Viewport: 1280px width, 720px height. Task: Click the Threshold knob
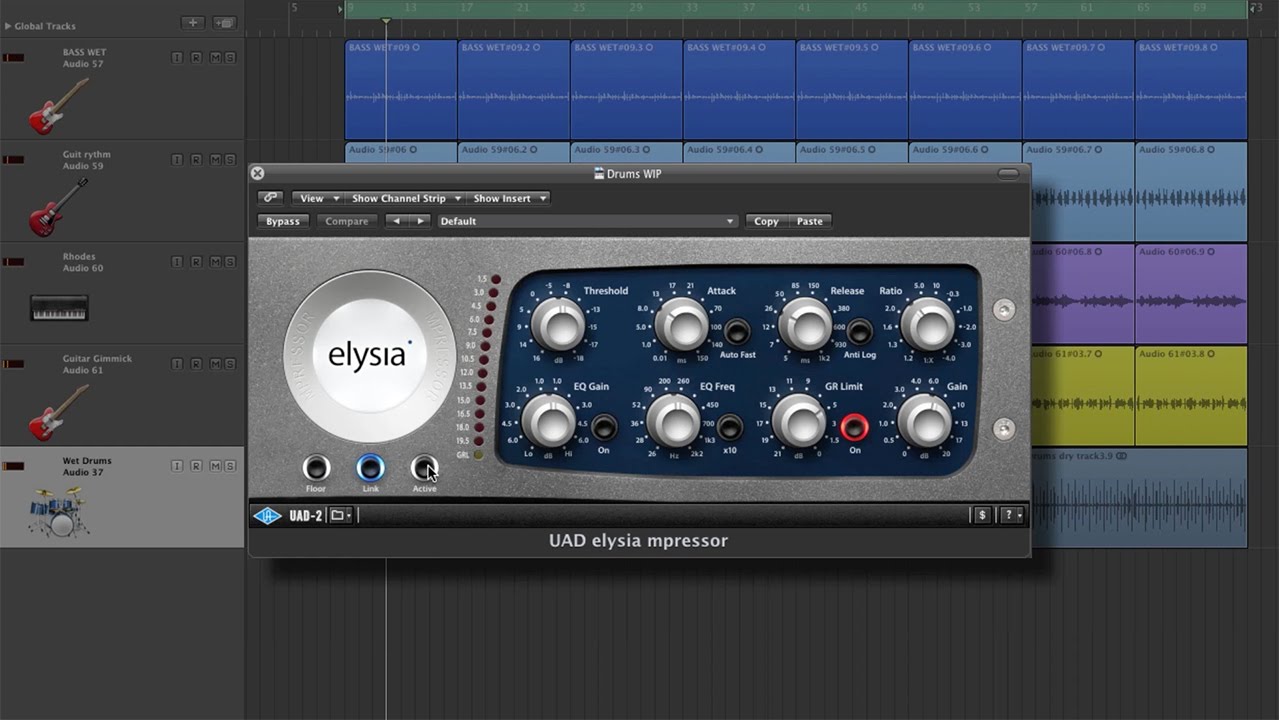click(558, 325)
